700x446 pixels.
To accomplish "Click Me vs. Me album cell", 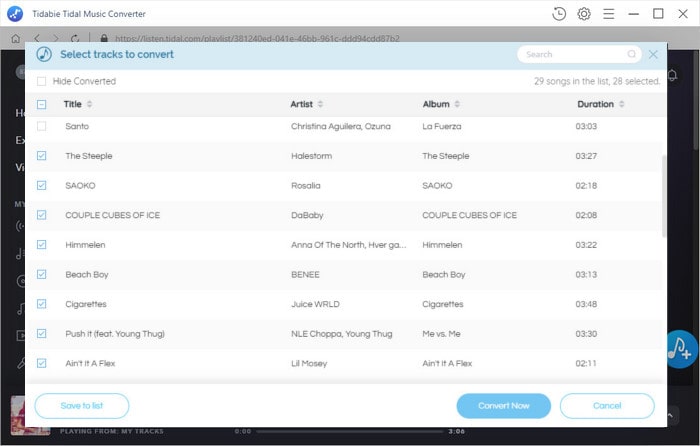I will (x=441, y=334).
